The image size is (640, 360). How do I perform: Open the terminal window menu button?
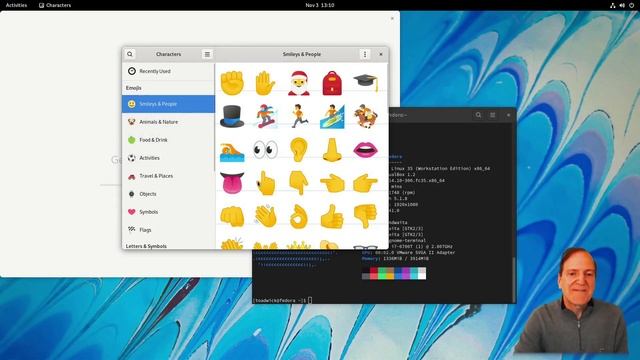[x=493, y=115]
